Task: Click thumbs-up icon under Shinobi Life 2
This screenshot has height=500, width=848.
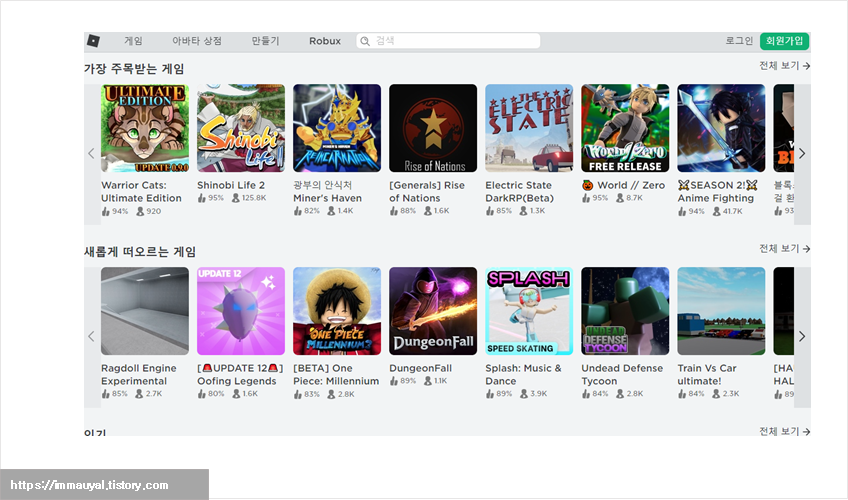Action: [202, 198]
